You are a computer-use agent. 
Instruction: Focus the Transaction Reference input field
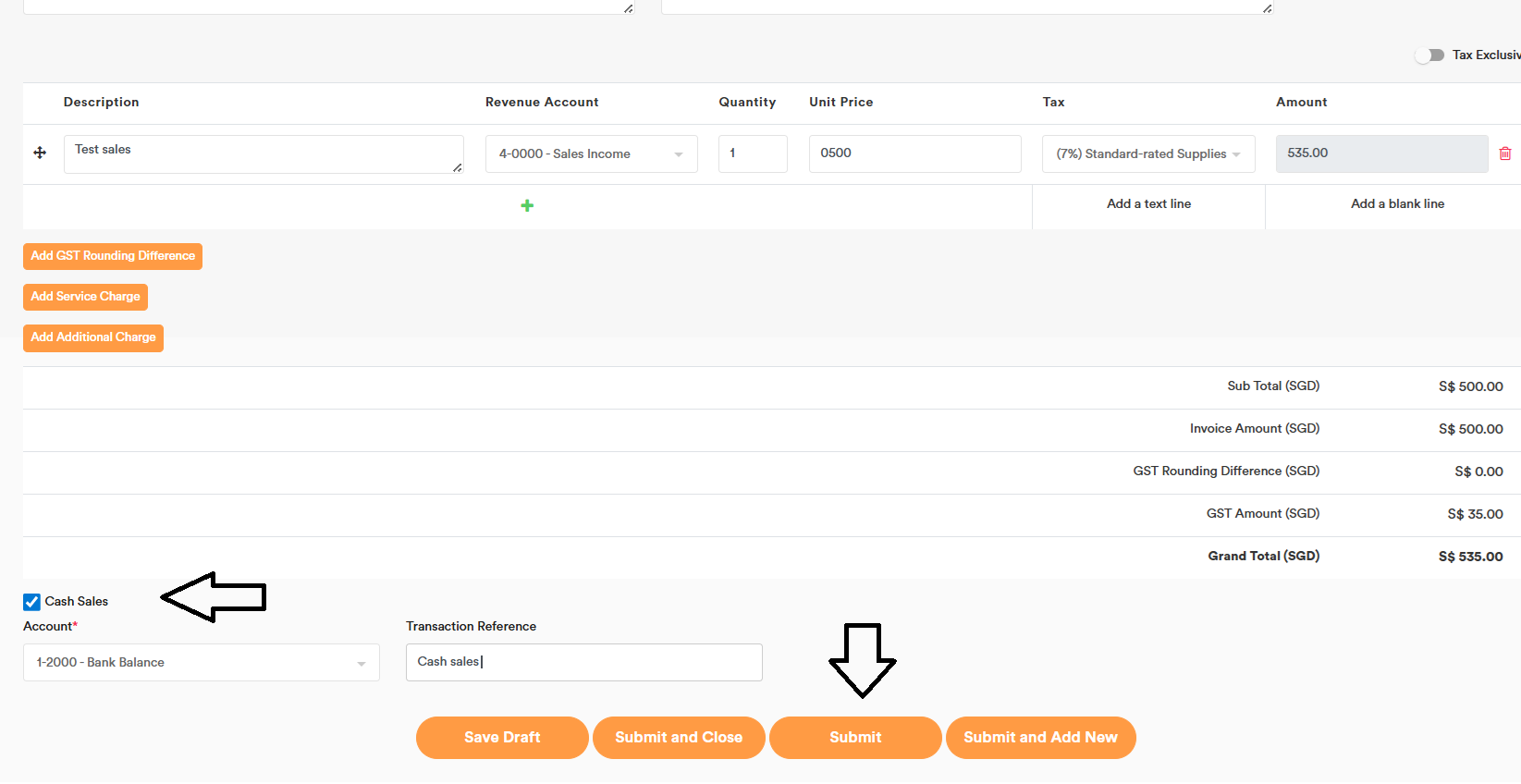[583, 662]
